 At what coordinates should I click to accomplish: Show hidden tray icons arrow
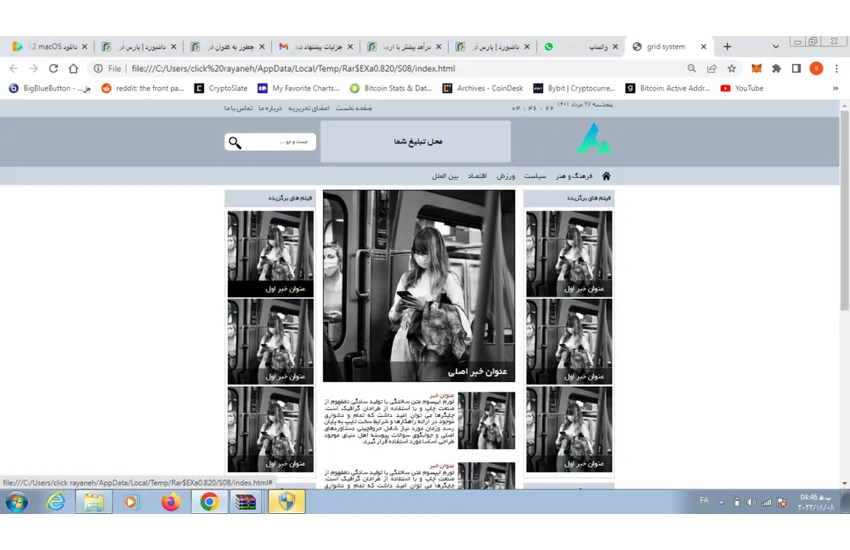tap(722, 503)
